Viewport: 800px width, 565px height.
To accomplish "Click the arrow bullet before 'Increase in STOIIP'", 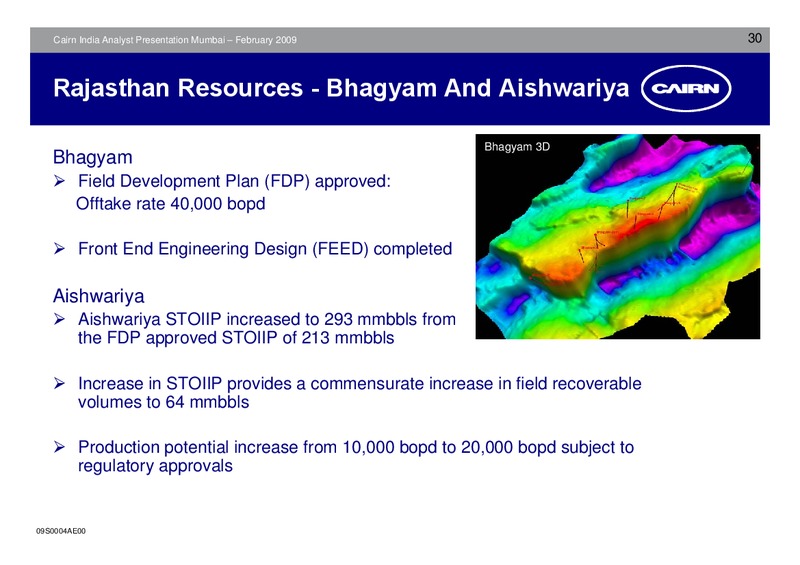I will pos(59,383).
